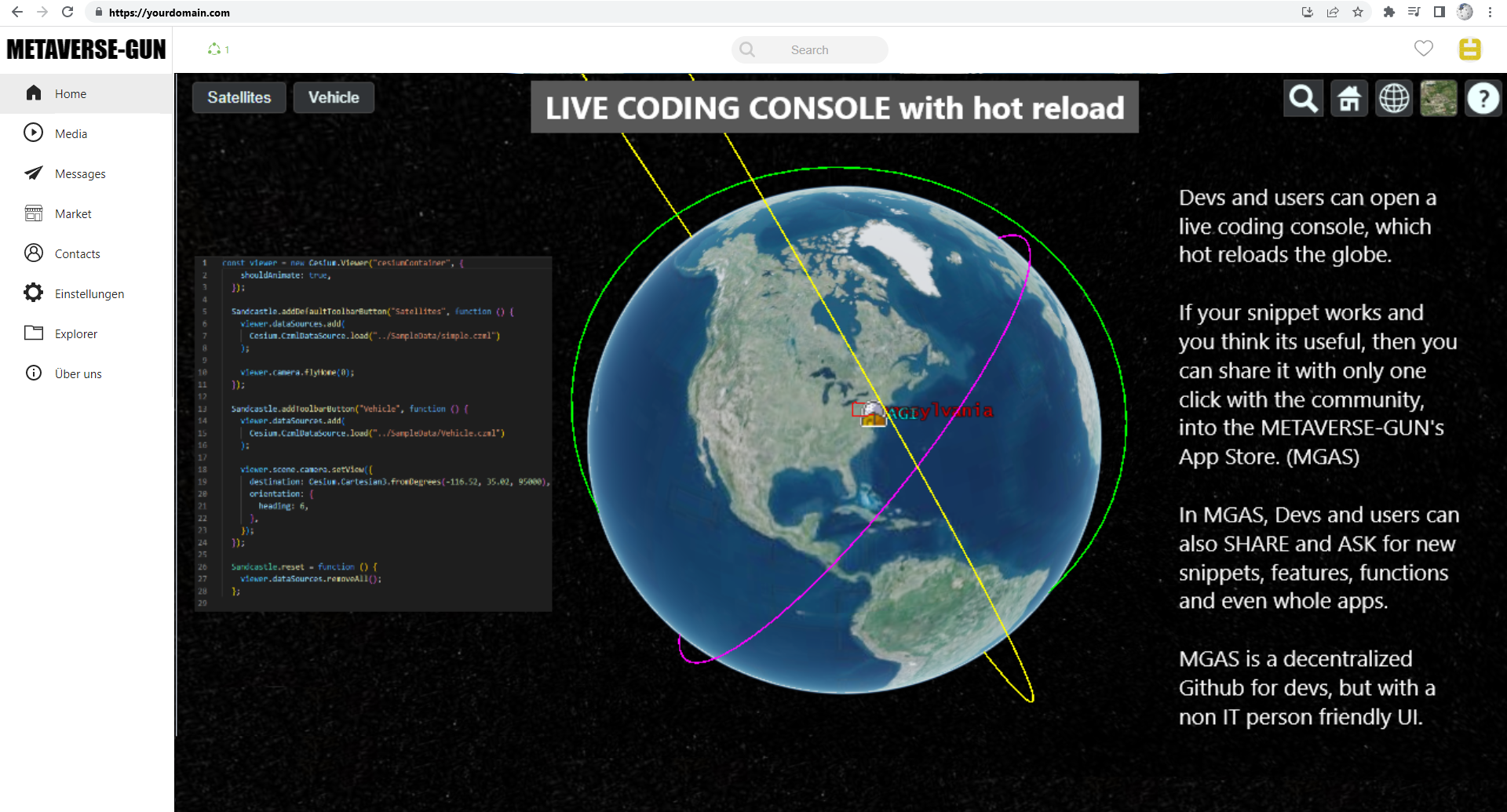This screenshot has height=812, width=1507.
Task: Open the Explorer folder icon
Action: pyautogui.click(x=33, y=333)
